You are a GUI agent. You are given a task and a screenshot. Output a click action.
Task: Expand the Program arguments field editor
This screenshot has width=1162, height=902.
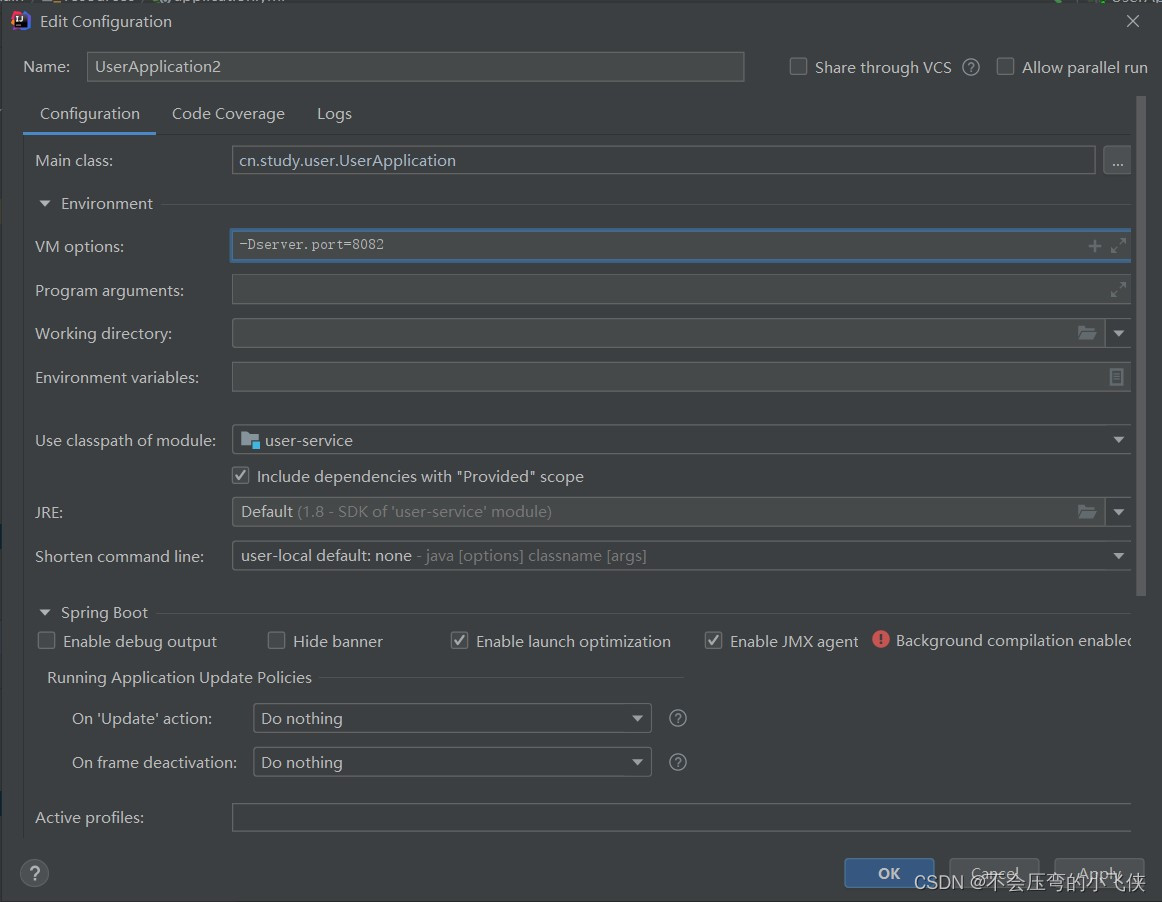pos(1118,290)
